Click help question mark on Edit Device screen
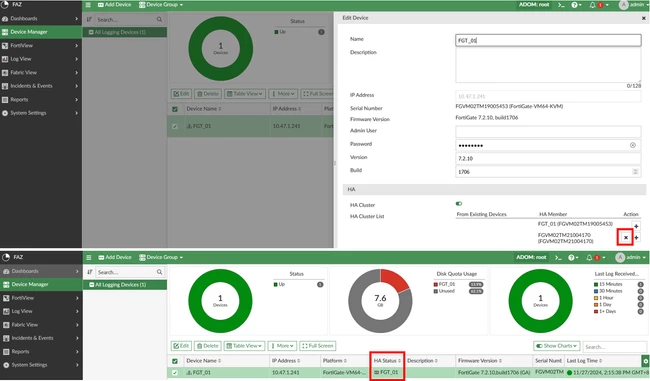650x381 pixels. coord(575,5)
